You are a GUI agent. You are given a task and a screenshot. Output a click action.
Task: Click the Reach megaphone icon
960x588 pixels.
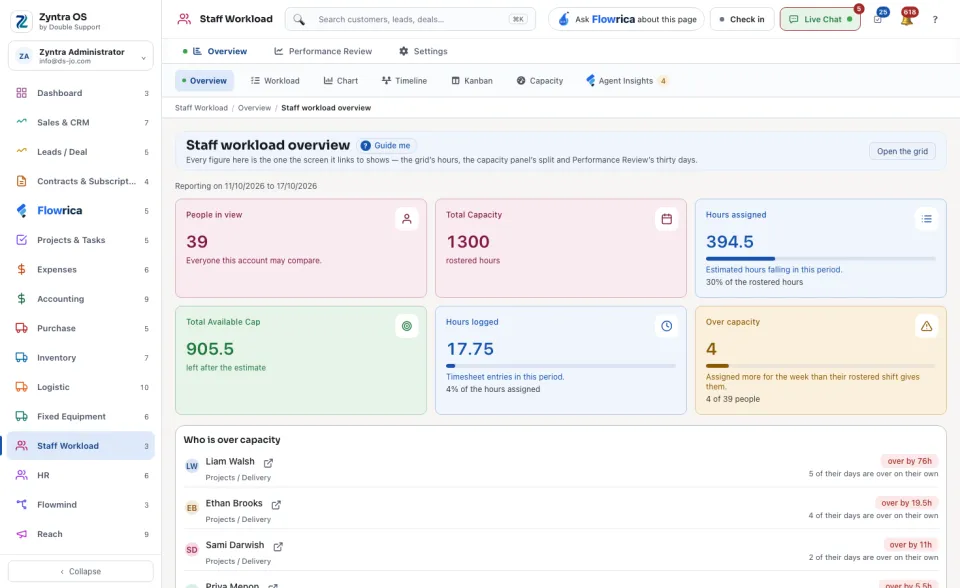(x=21, y=534)
